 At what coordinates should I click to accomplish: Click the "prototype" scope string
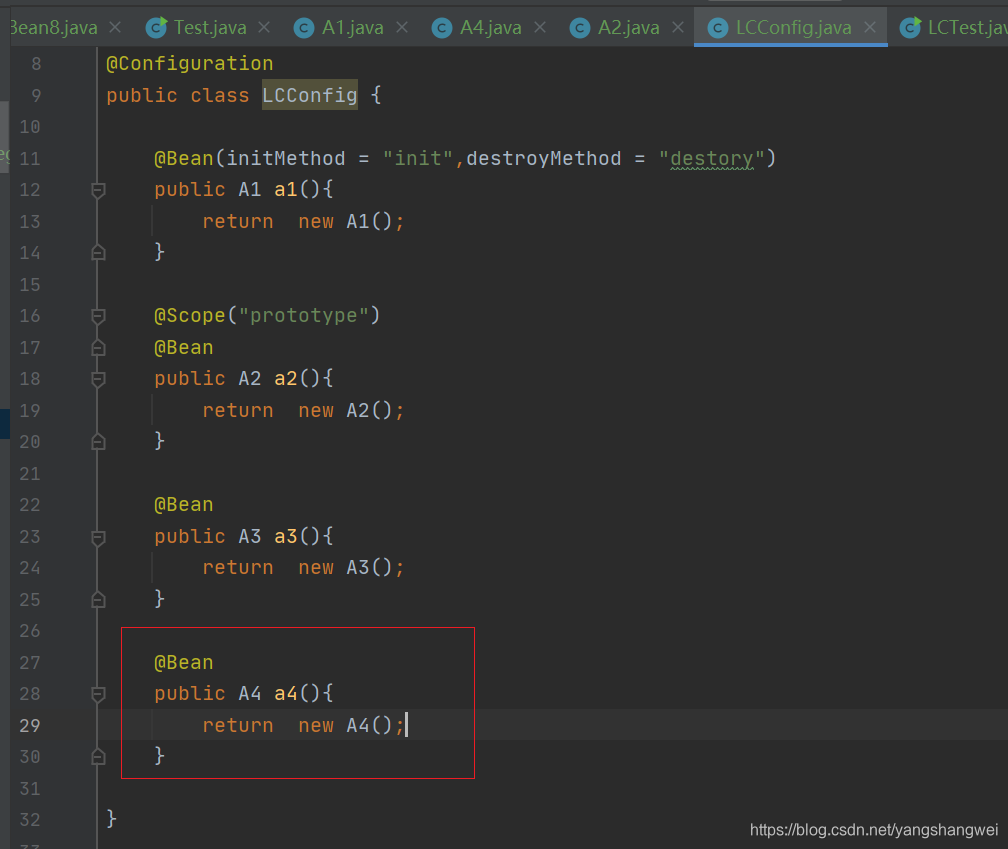coord(303,316)
